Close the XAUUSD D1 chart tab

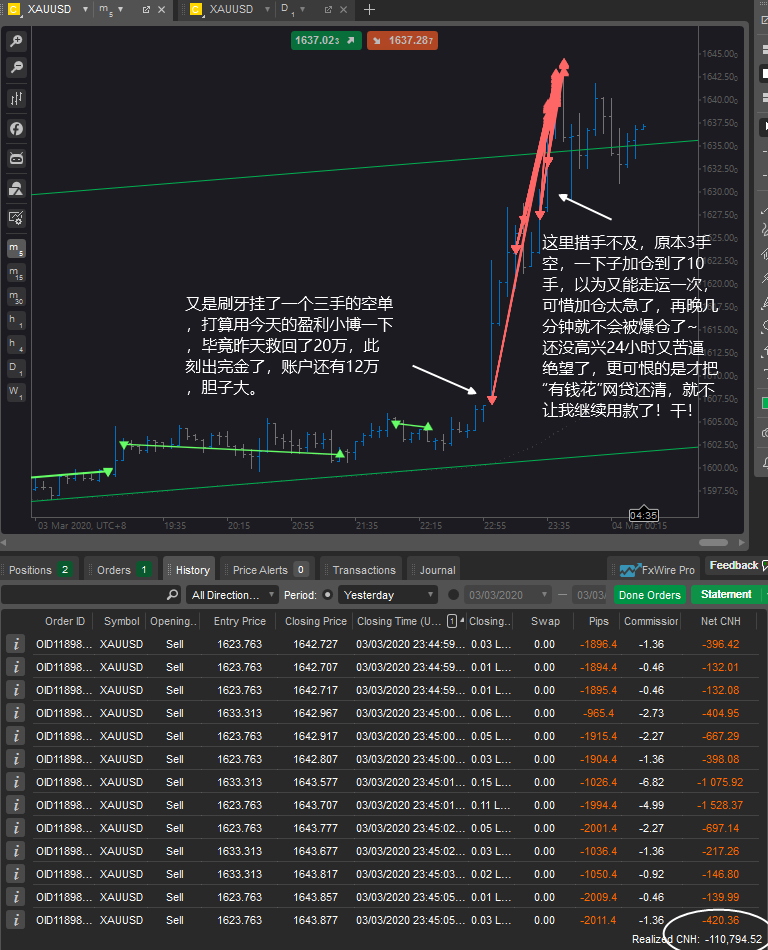(x=343, y=10)
